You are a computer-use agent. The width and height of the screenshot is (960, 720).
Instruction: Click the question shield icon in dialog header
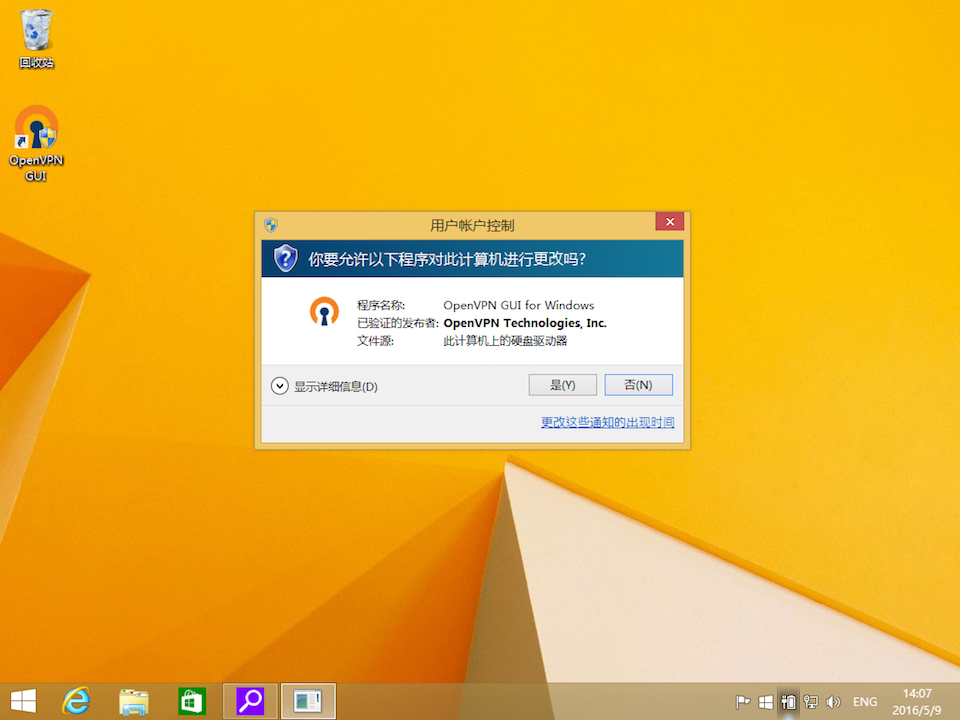[x=285, y=258]
